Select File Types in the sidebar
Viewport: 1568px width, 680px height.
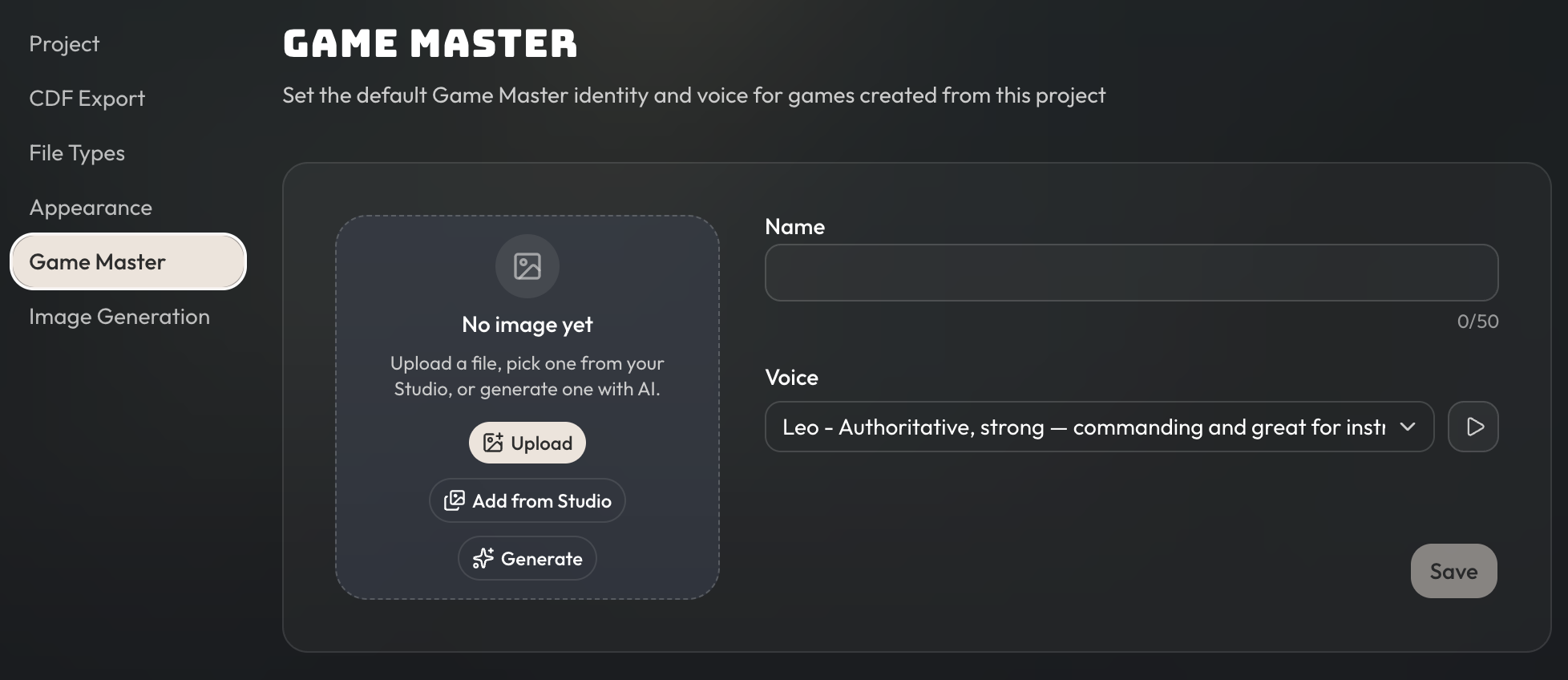click(77, 153)
